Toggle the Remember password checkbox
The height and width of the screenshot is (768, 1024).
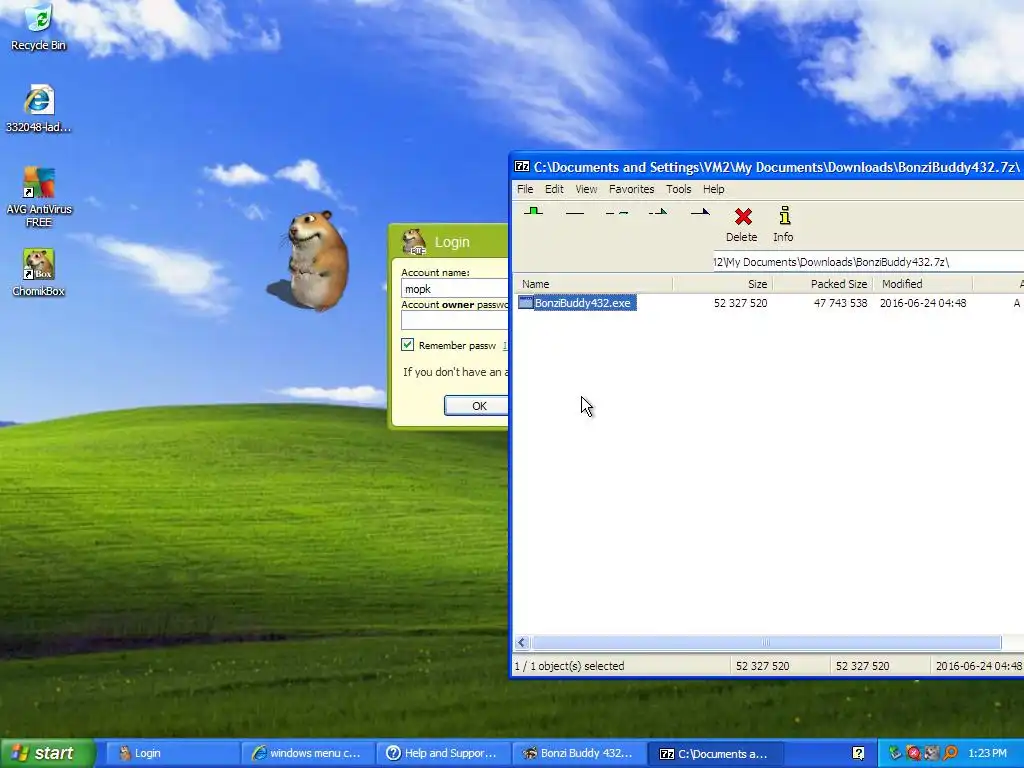tap(408, 345)
